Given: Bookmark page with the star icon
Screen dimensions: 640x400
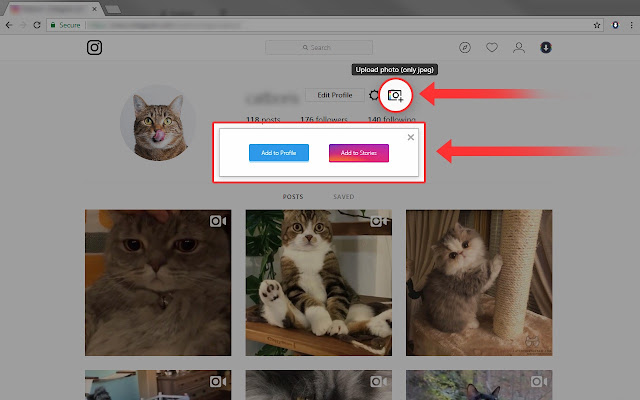Looking at the screenshot, I should point(597,25).
